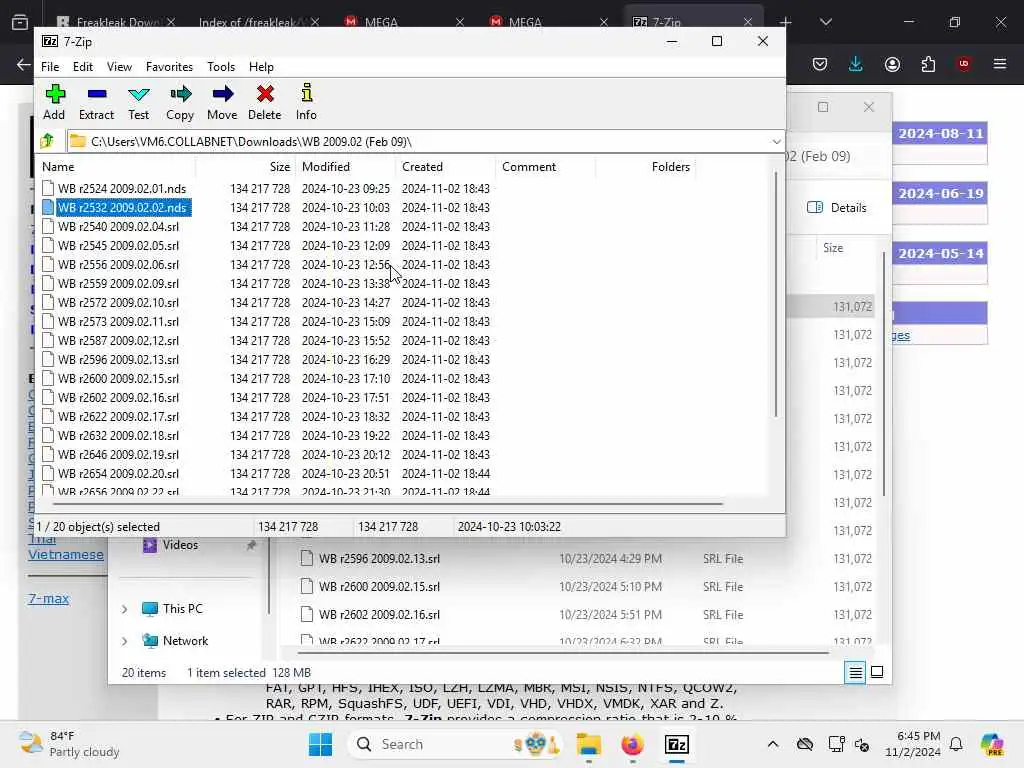This screenshot has height=768, width=1024.
Task: Select WB r2654 2009.02.20.srl
Action: pos(118,473)
